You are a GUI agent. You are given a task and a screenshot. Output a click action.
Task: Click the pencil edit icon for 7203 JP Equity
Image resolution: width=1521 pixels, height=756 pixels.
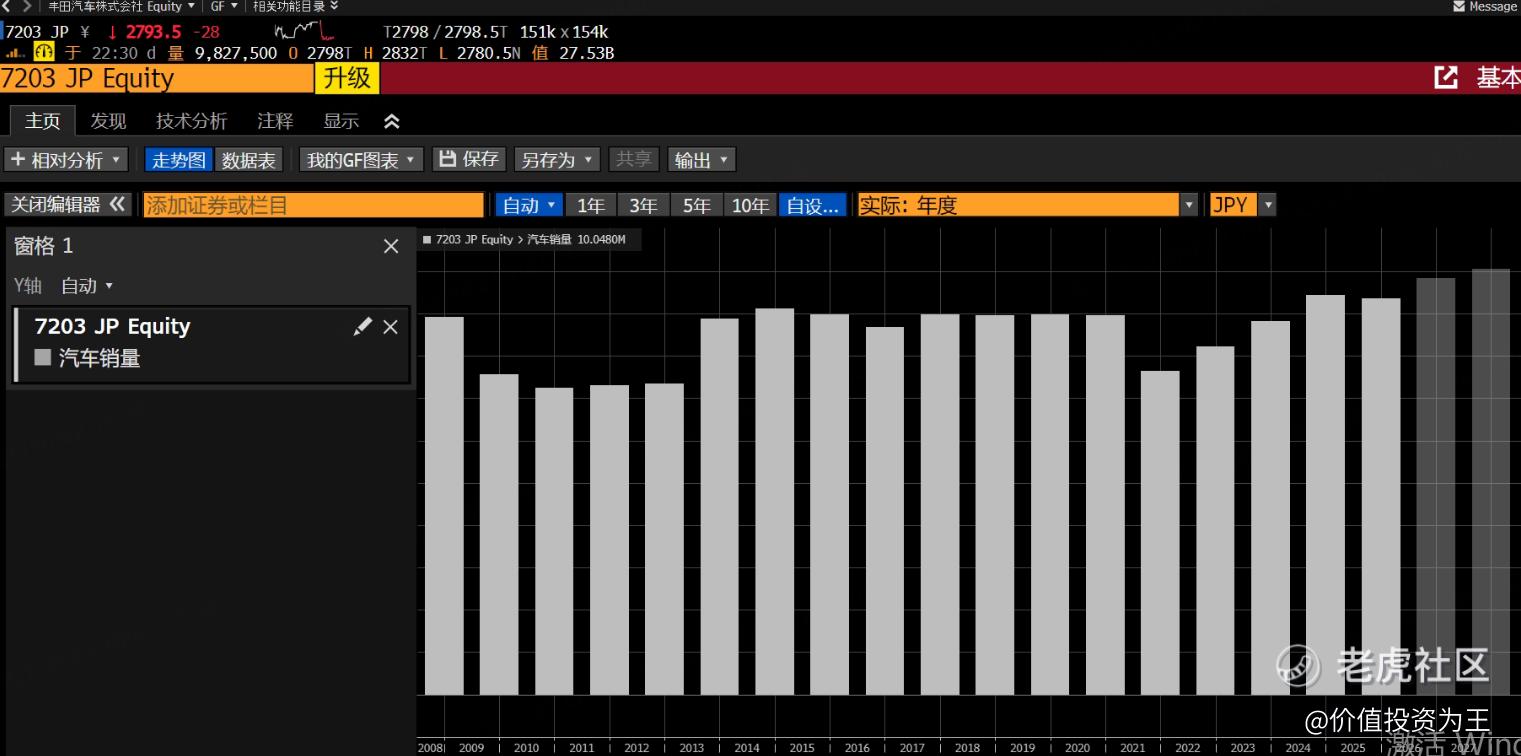(x=362, y=327)
